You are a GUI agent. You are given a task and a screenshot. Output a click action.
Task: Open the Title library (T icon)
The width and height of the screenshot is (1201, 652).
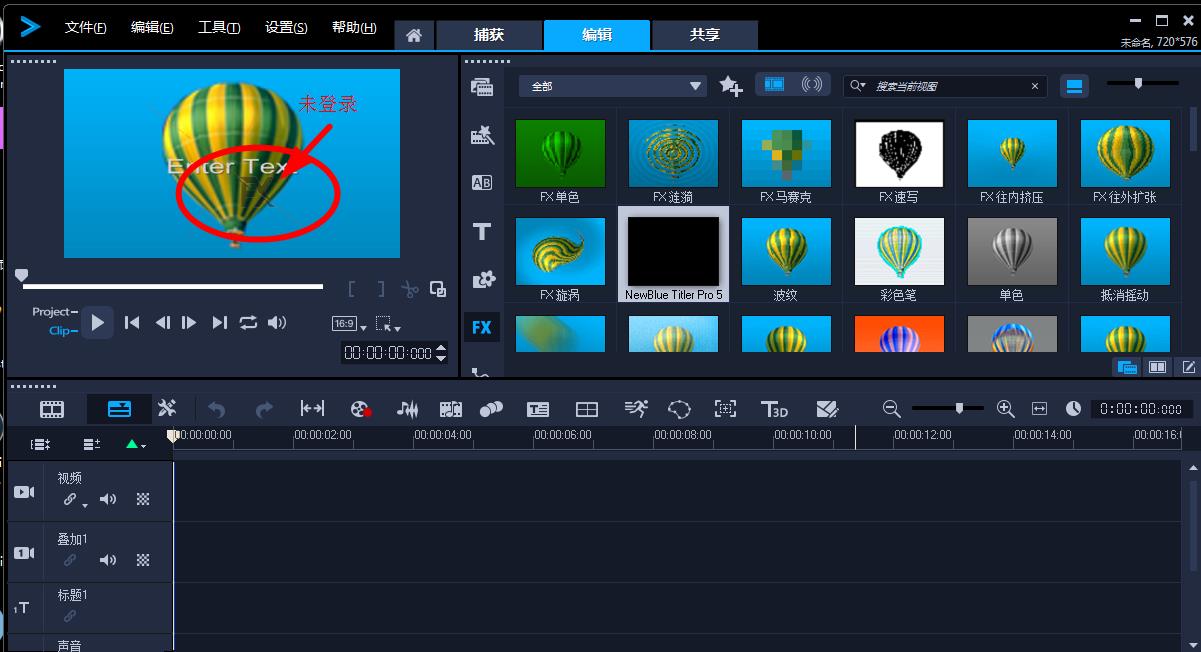tap(482, 232)
